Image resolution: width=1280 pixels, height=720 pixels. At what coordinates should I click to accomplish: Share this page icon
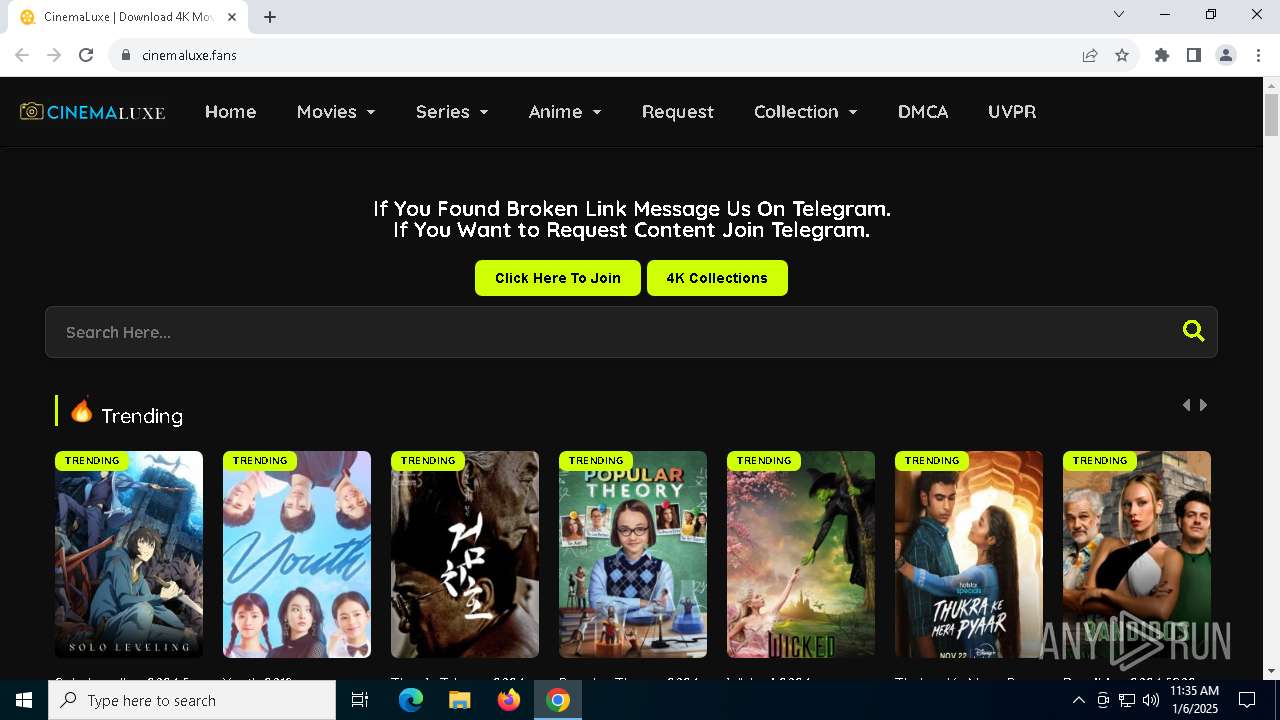pyautogui.click(x=1090, y=55)
